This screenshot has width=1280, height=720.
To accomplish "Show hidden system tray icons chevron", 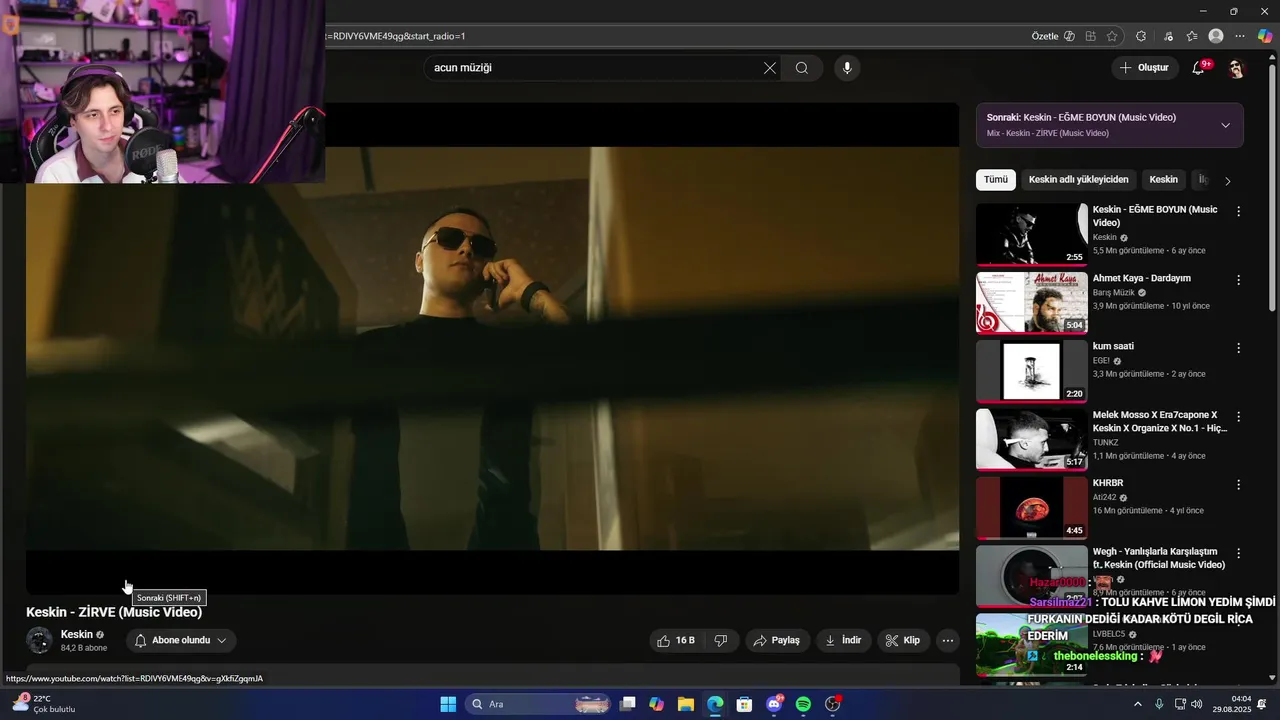I will [1137, 704].
